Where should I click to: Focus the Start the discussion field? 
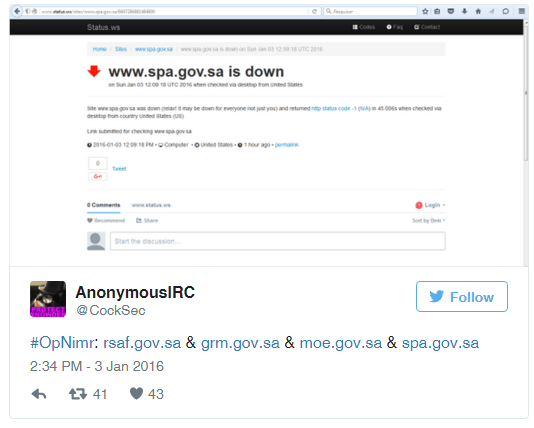(x=278, y=241)
